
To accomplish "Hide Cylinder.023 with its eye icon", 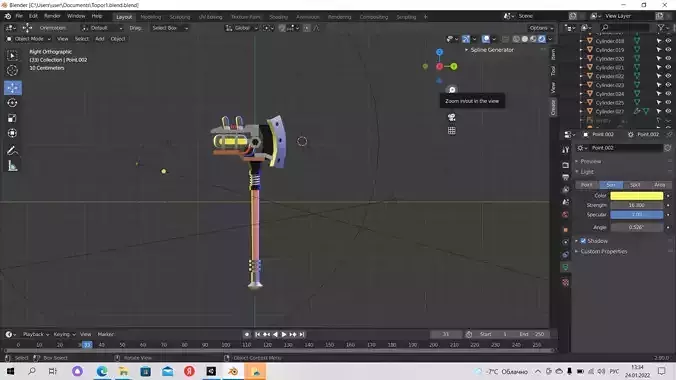I will point(668,85).
